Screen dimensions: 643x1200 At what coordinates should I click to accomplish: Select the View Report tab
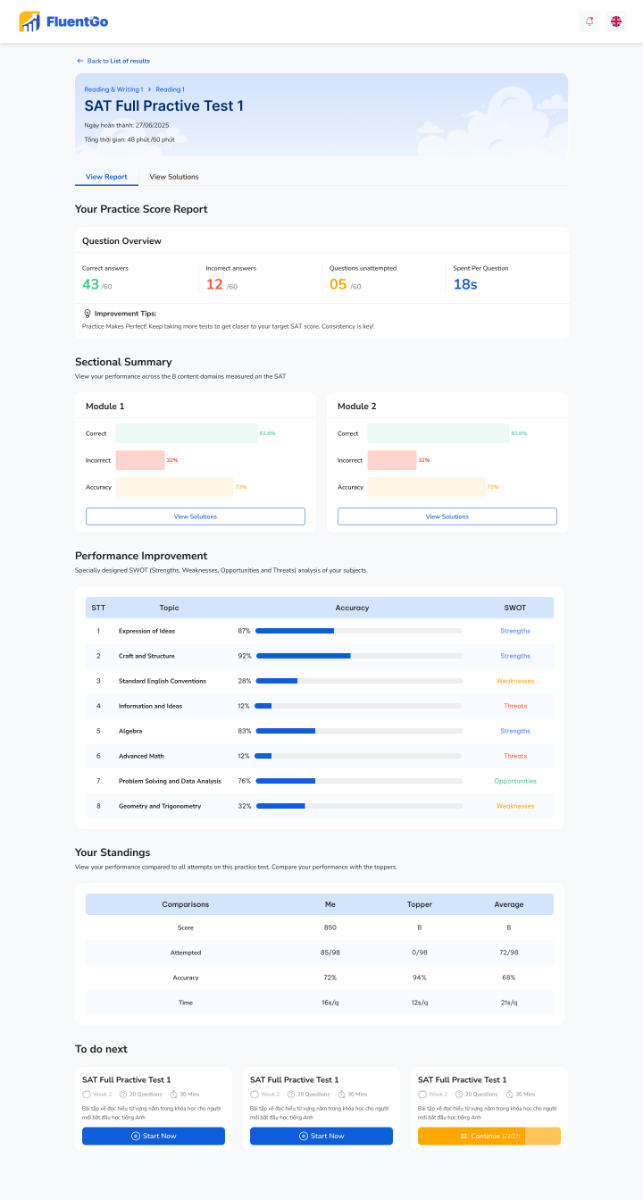(x=107, y=177)
